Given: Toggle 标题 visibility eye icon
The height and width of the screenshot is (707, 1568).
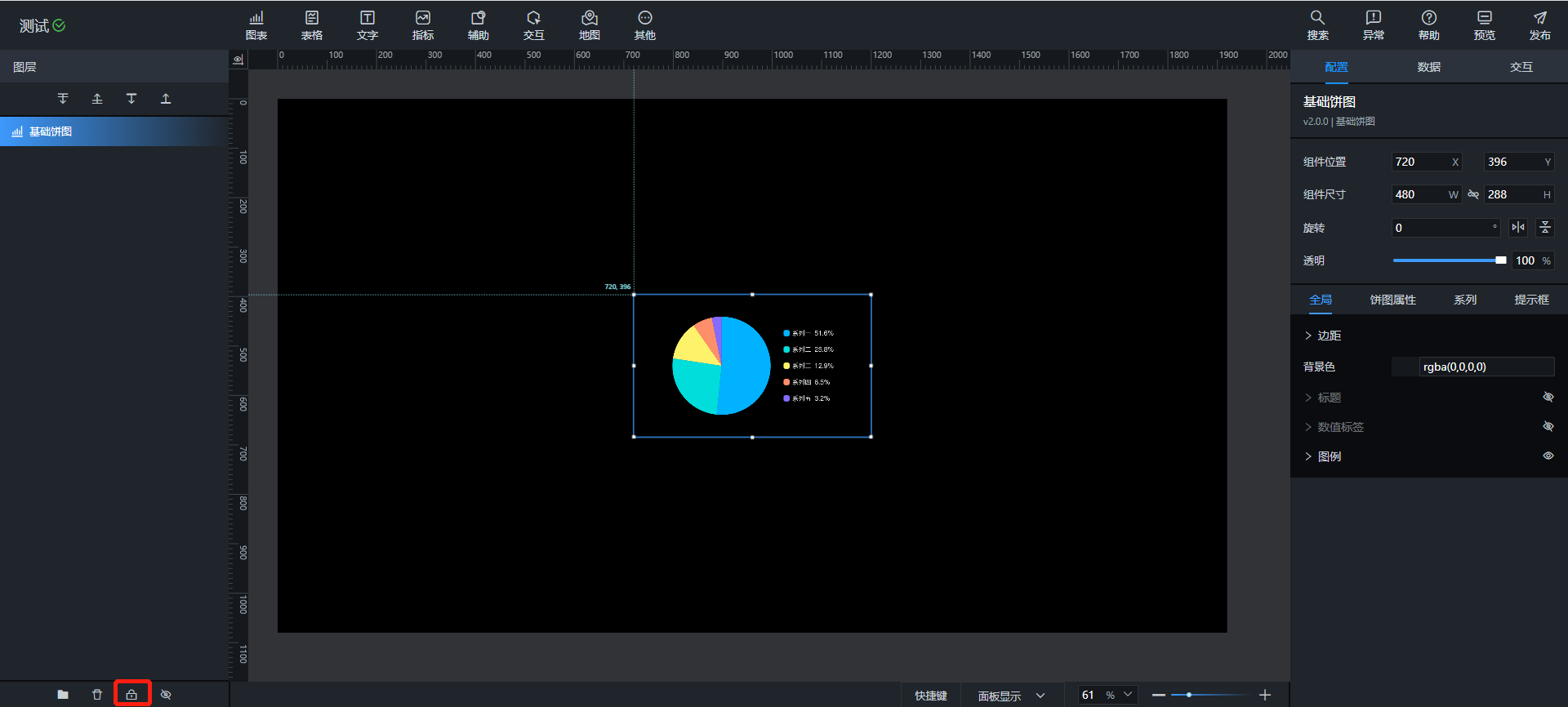Looking at the screenshot, I should tap(1548, 398).
